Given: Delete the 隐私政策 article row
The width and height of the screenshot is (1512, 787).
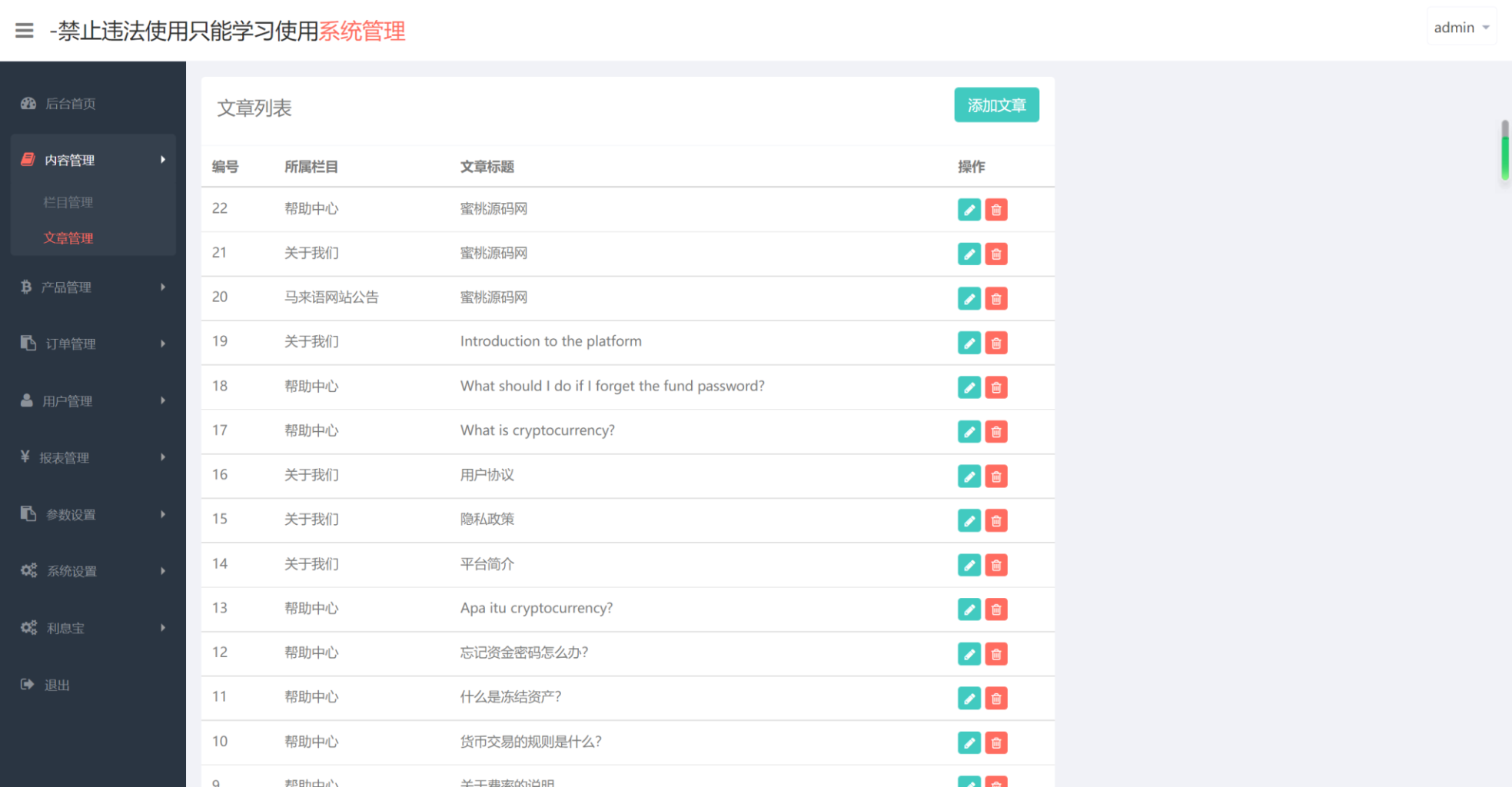Looking at the screenshot, I should click(996, 521).
